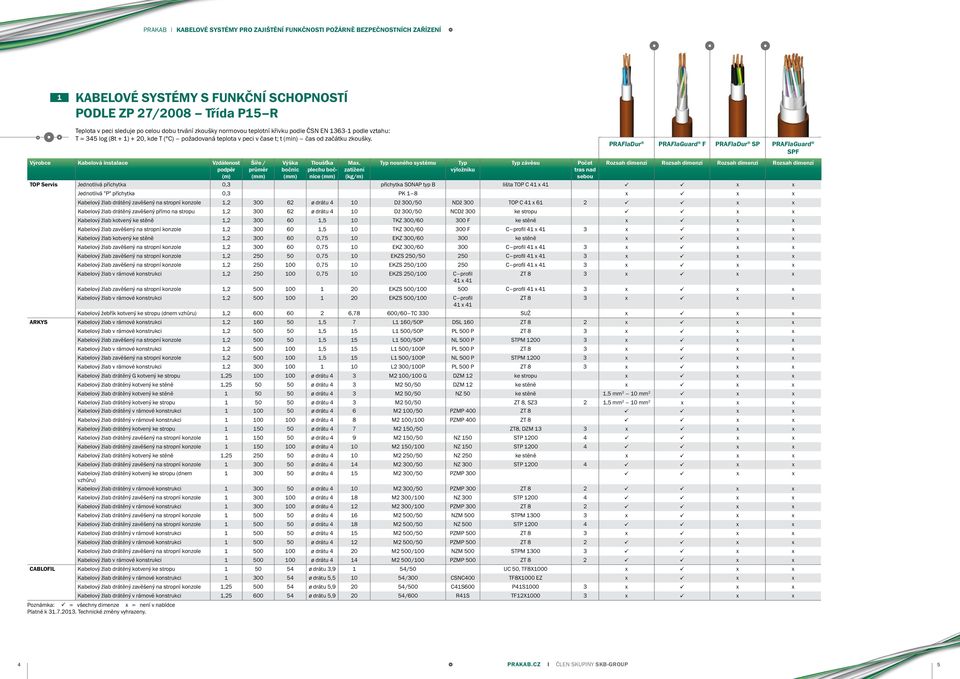The image size is (960, 679).
Task: Click the 'M2 100/100 G' cell
Action: click(x=408, y=376)
